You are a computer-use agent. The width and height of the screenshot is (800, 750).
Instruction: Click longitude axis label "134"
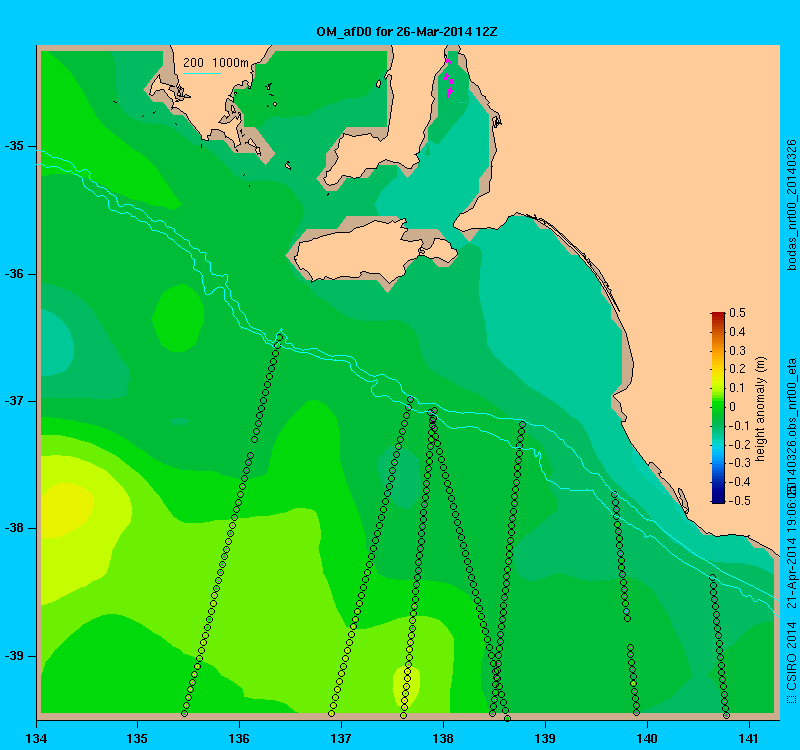tap(37, 739)
